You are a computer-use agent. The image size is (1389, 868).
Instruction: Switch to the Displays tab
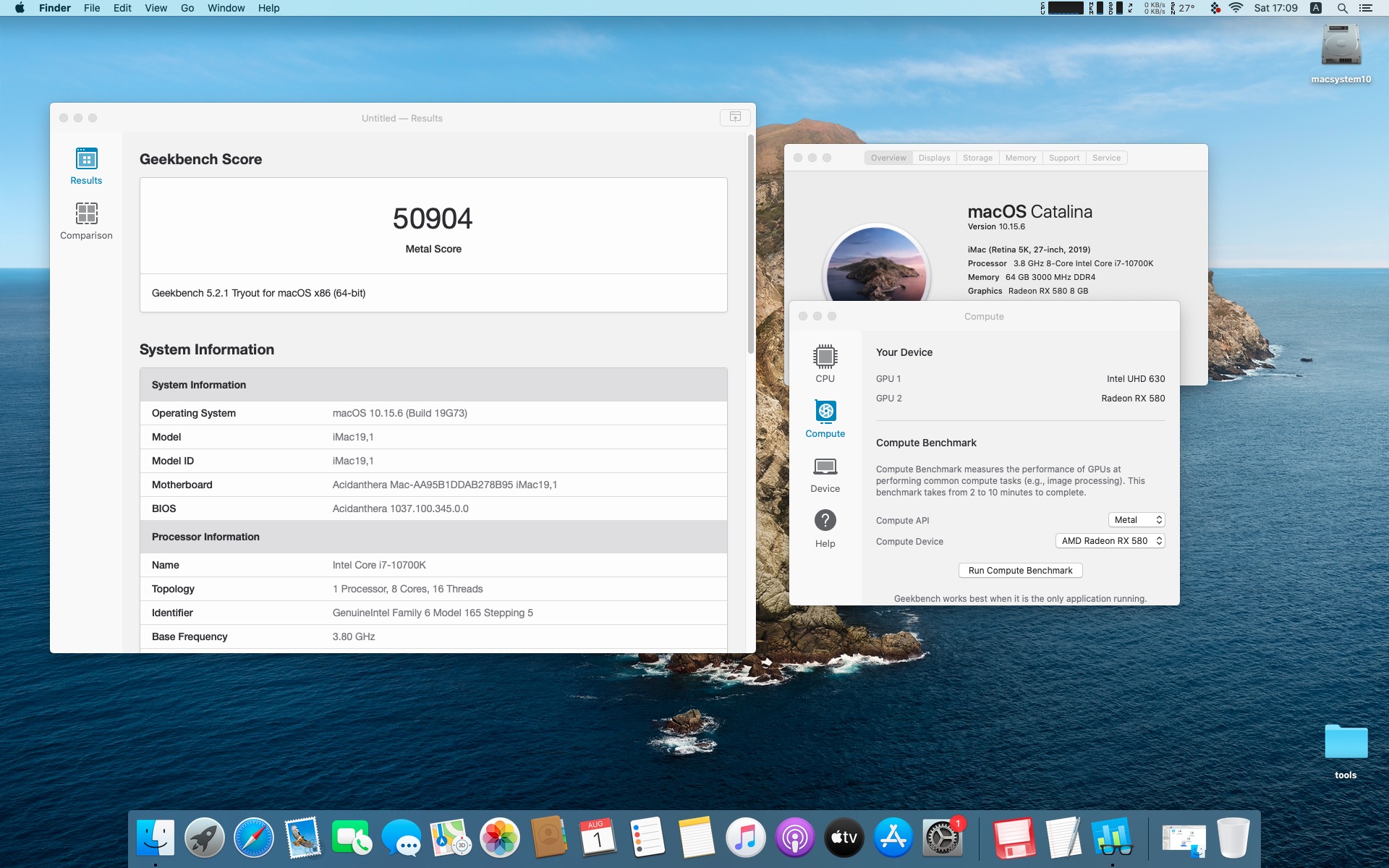(934, 158)
